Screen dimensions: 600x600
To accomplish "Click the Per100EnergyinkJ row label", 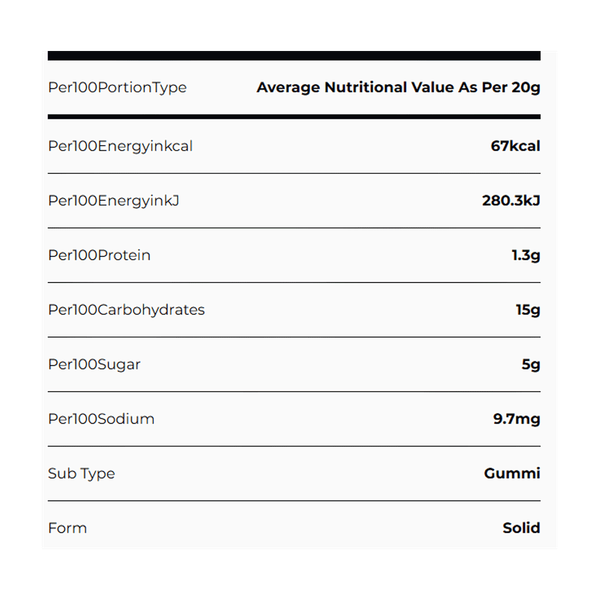I will (113, 201).
